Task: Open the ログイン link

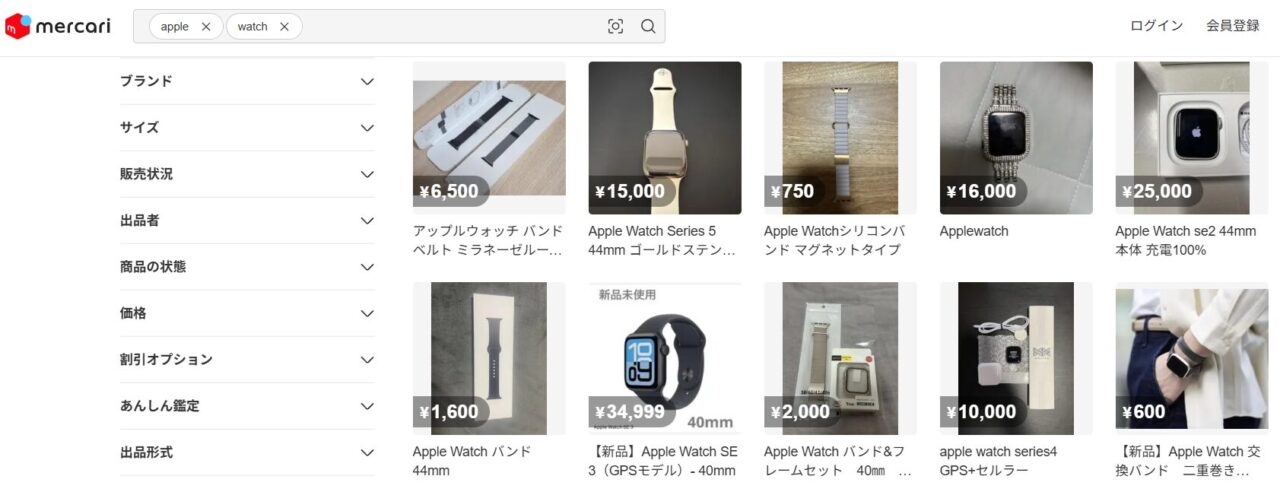Action: click(x=1156, y=26)
